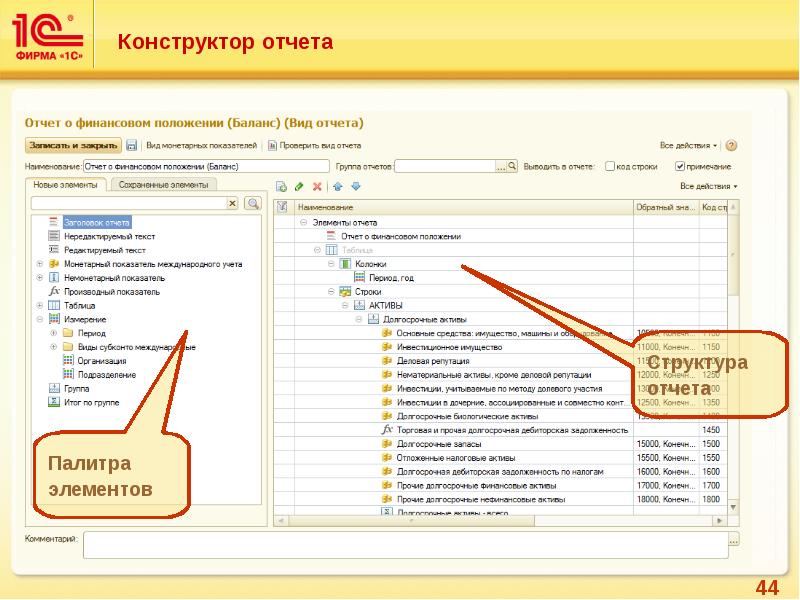Uncheck the 'примечание' checkbox
Image resolution: width=800 pixels, height=600 pixels.
[x=681, y=166]
